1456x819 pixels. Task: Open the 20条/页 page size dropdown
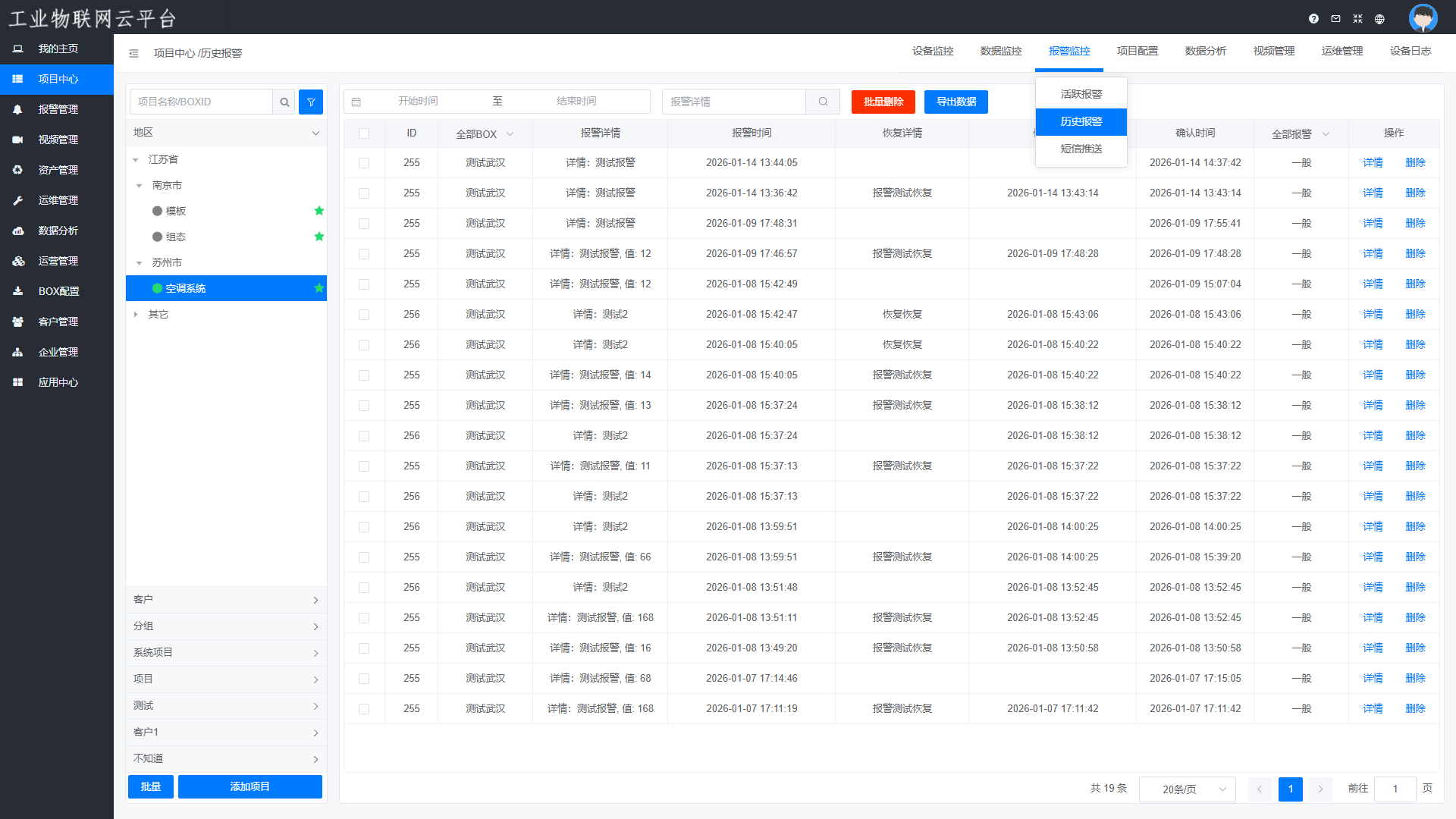coord(1188,789)
